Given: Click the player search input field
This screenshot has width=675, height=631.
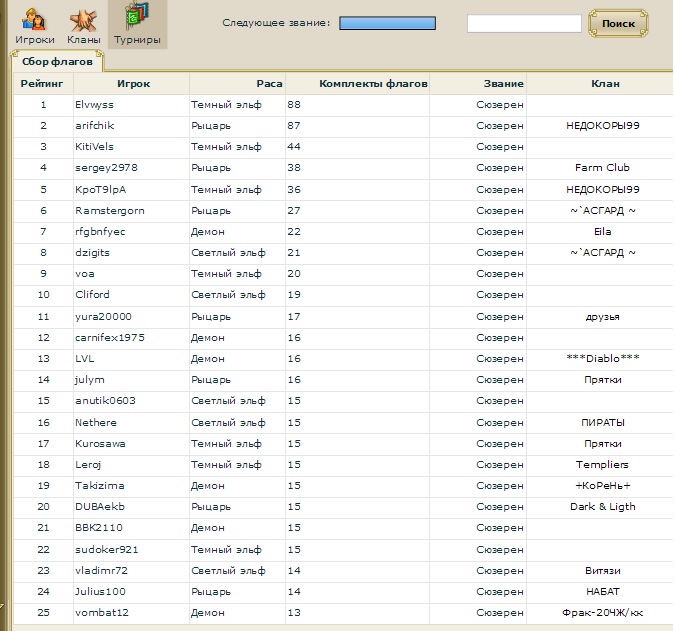Looking at the screenshot, I should (x=523, y=23).
